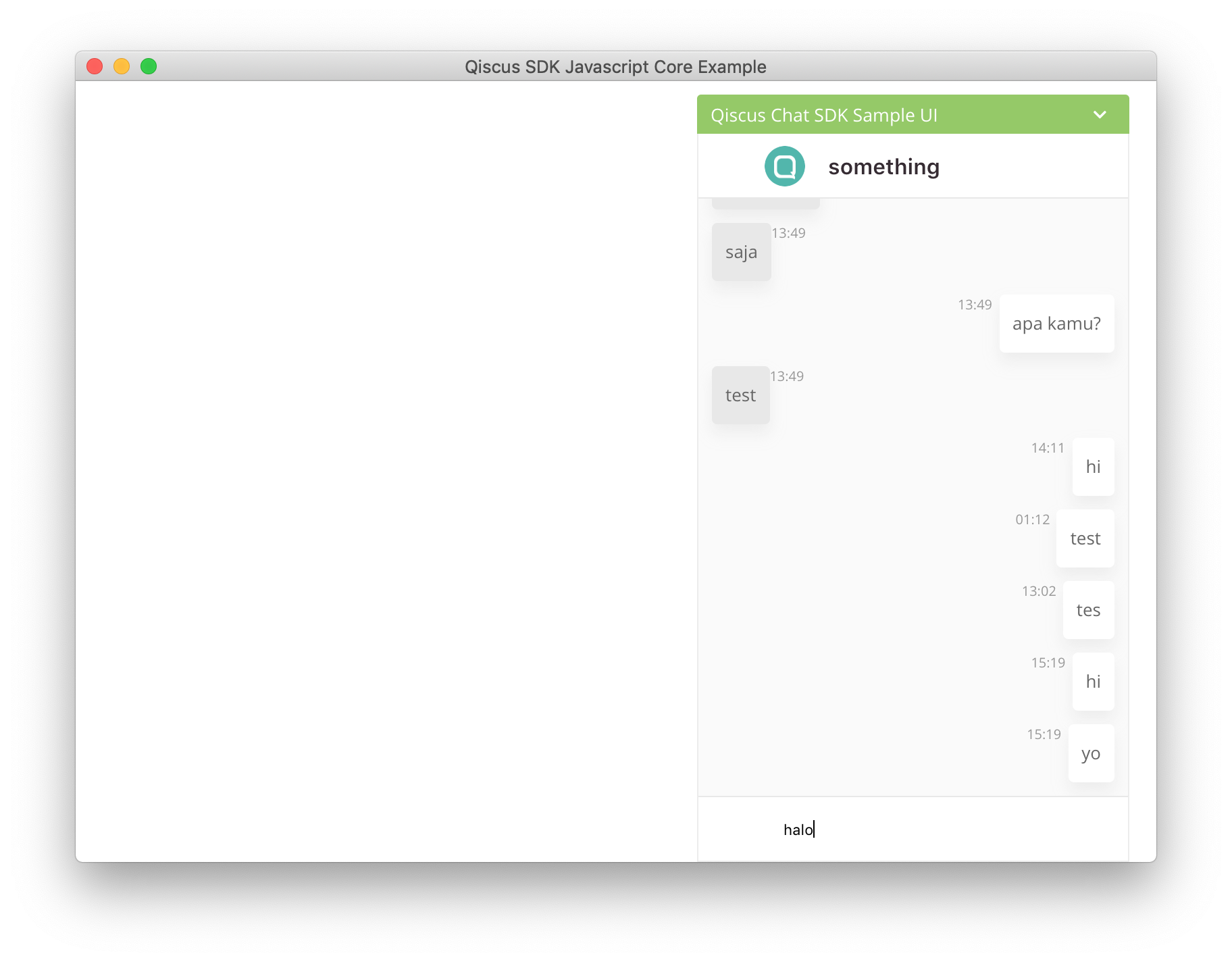
Task: Click the sent "test" message at 01:12
Action: click(x=1085, y=538)
